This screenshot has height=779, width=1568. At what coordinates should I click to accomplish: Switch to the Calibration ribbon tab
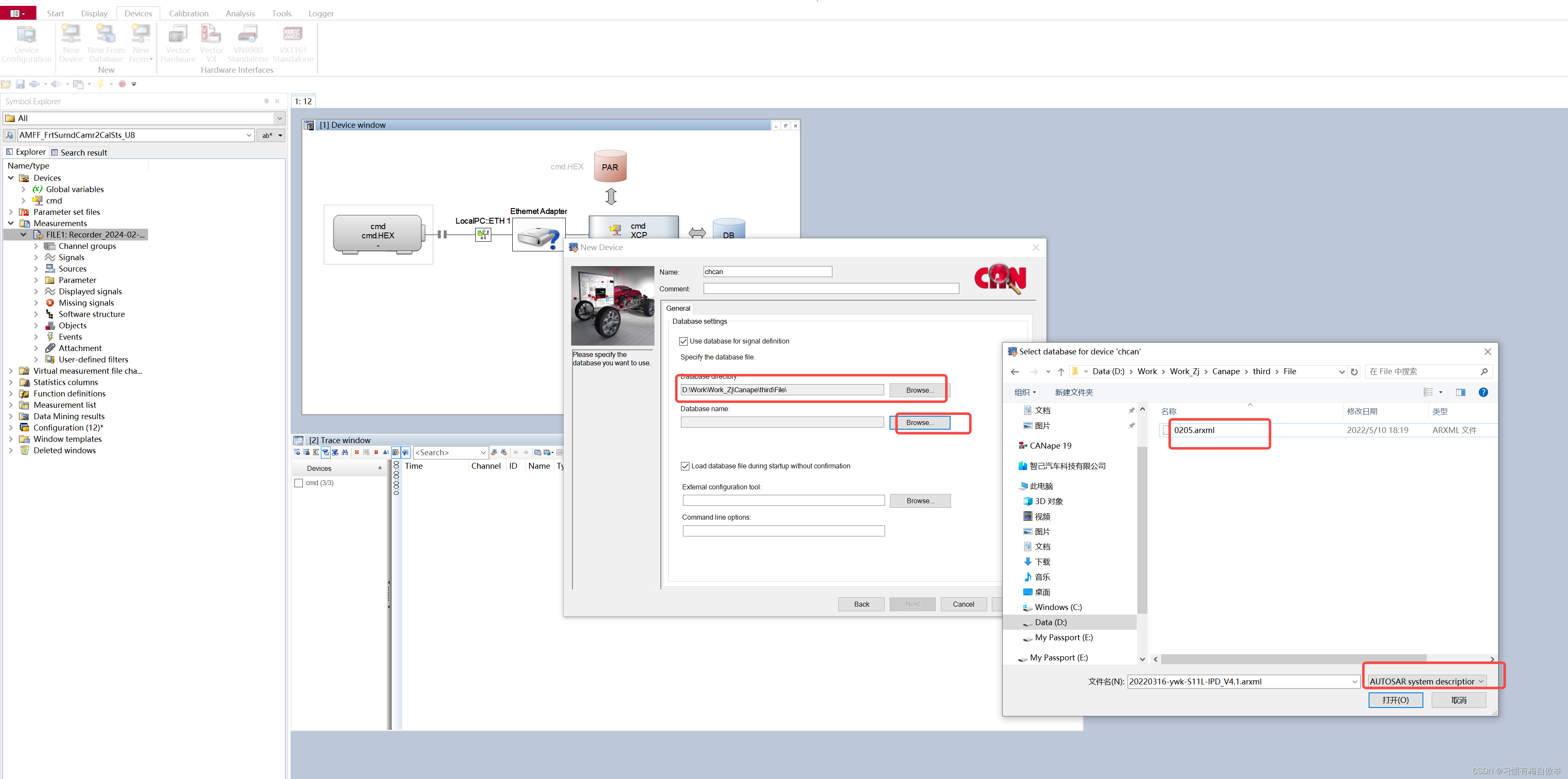click(188, 13)
